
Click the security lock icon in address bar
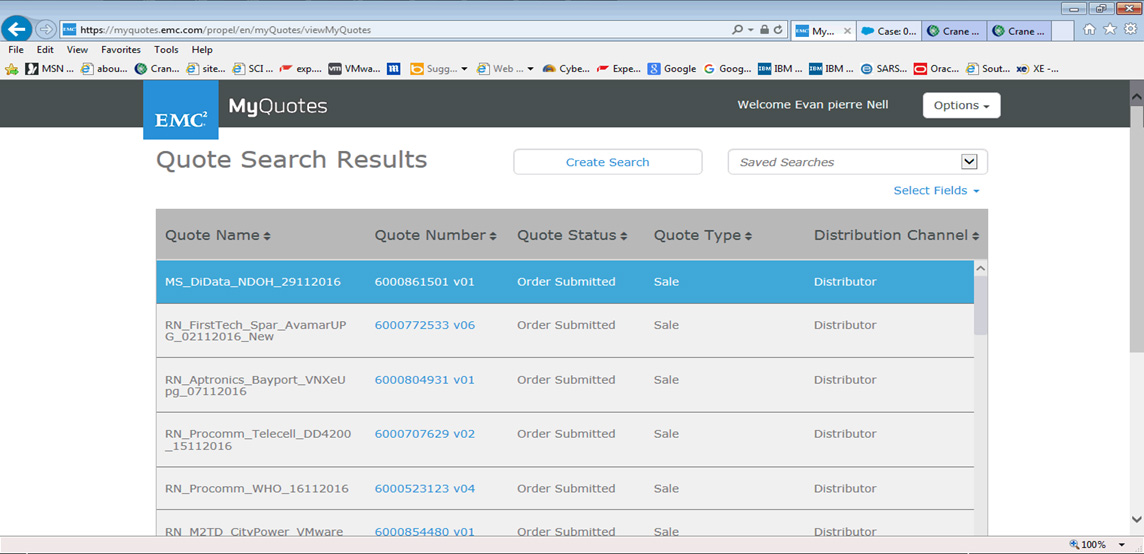[764, 30]
